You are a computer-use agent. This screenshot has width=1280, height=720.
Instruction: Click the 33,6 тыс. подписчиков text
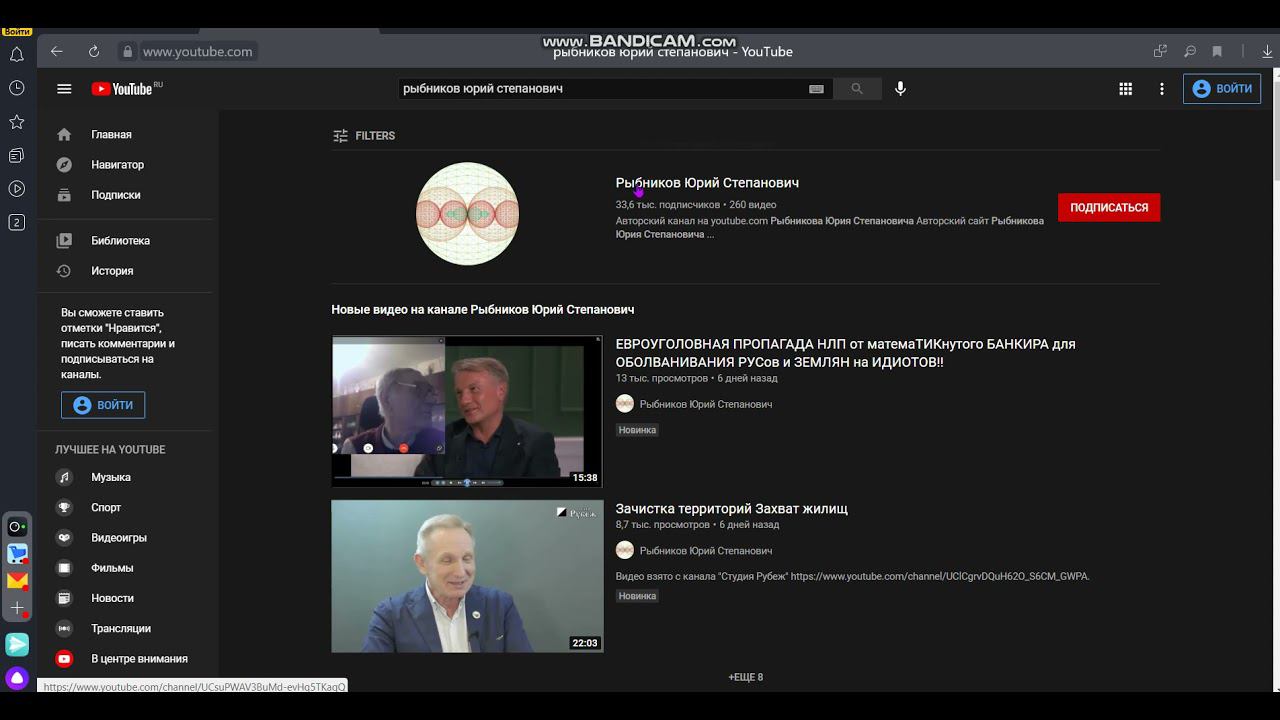pyautogui.click(x=667, y=205)
